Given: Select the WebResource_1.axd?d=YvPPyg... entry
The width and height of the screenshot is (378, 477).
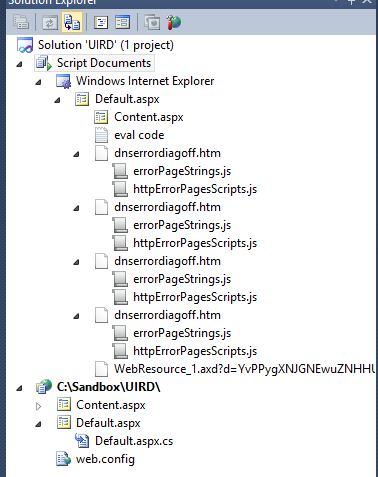Looking at the screenshot, I should tap(244, 369).
